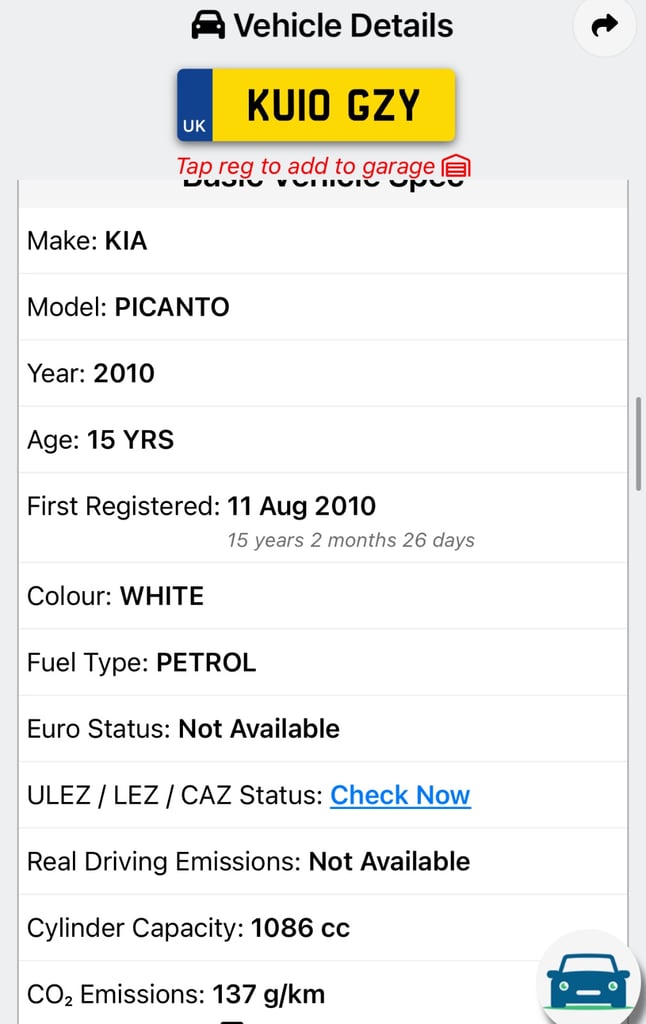Screen dimensions: 646x1024
Task: Tap the car icon beside Vehicle Details
Action: click(x=208, y=25)
